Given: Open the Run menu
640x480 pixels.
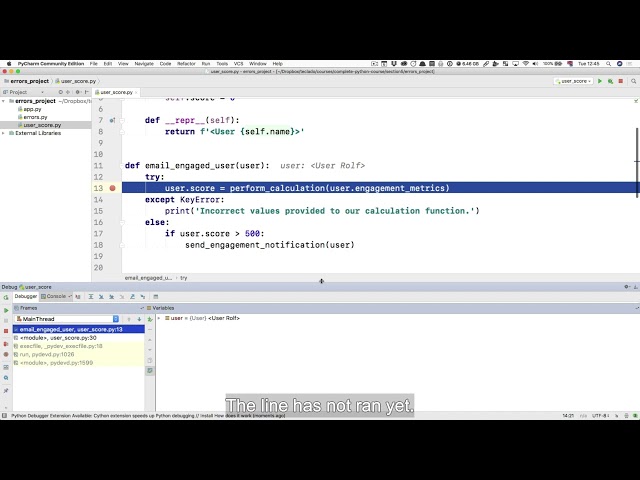Looking at the screenshot, I should [206, 64].
